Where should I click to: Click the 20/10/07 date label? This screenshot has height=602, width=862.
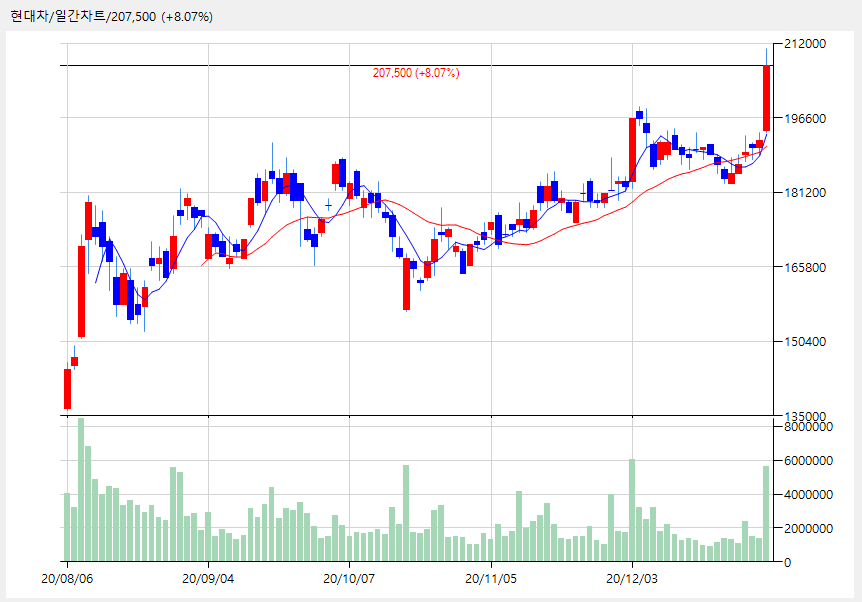point(349,579)
